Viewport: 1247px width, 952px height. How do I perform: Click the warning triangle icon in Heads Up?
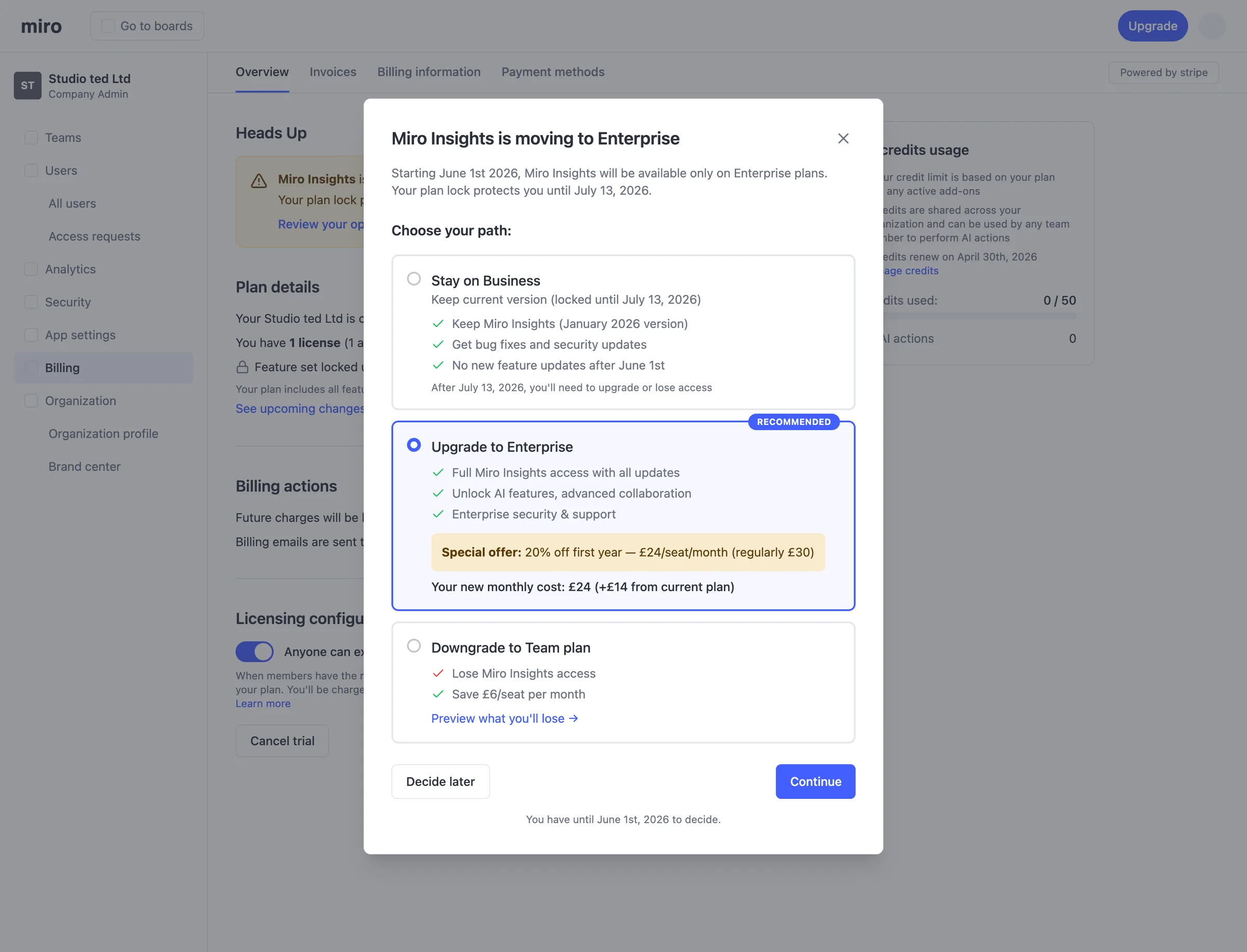point(259,181)
